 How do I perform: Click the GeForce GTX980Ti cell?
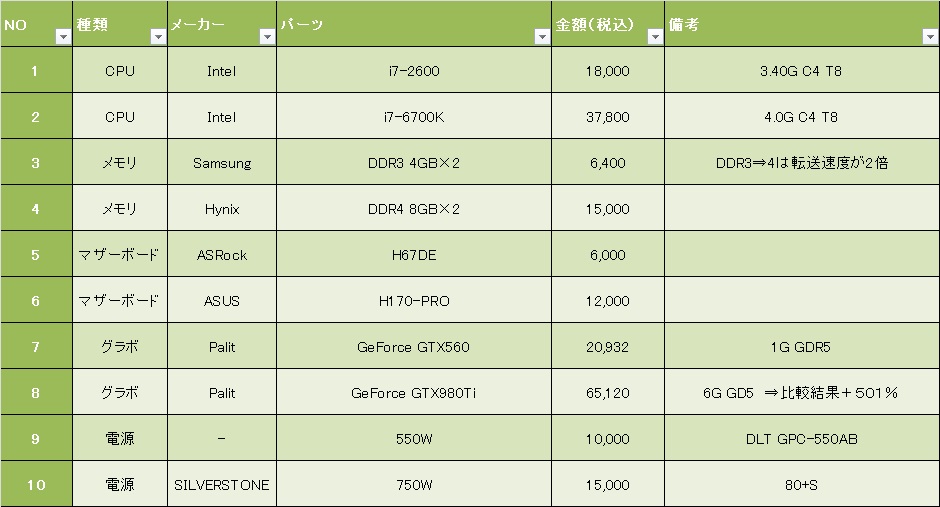pyautogui.click(x=413, y=393)
